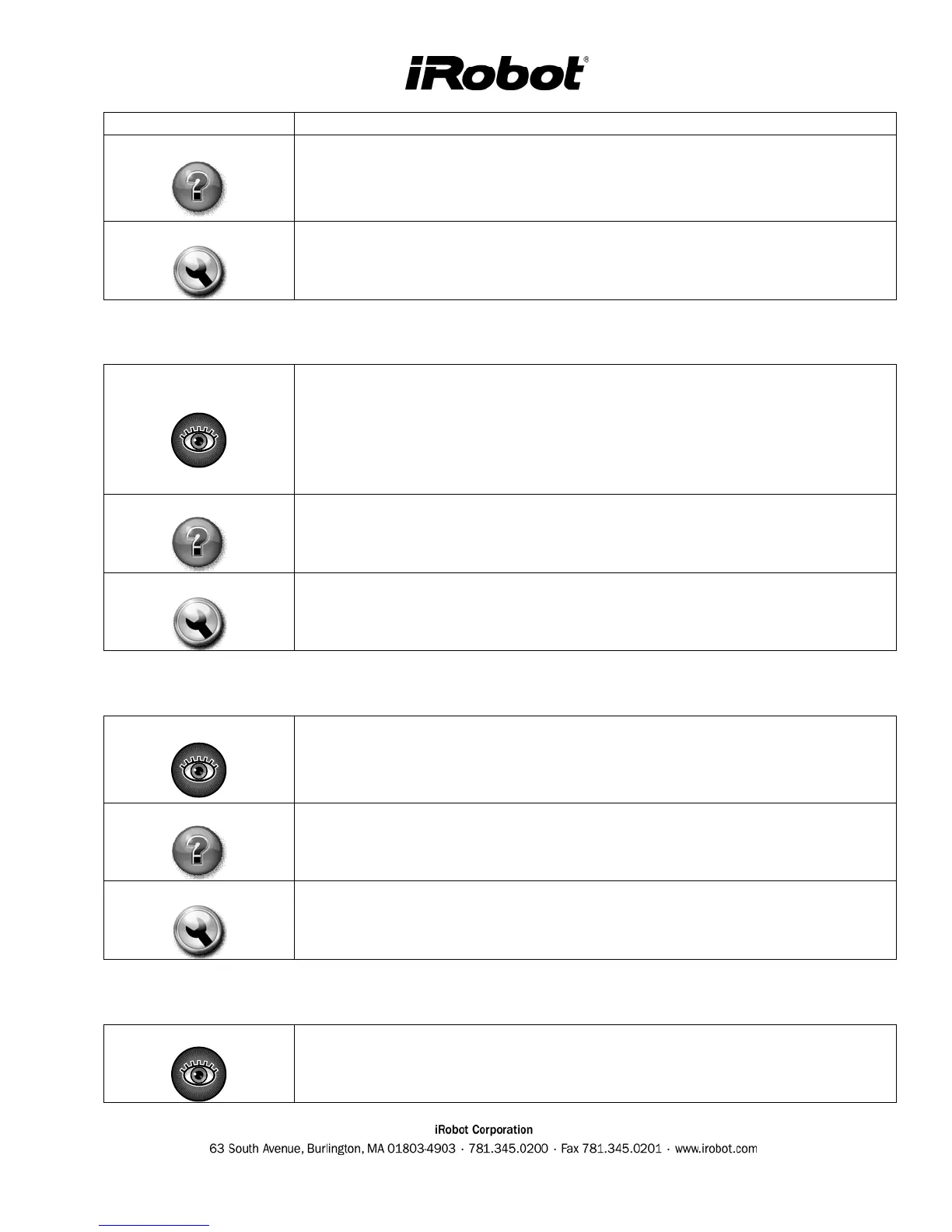Click the narrow empty header cell of the top table
Image resolution: width=952 pixels, height=1232 pixels.
pyautogui.click(x=198, y=124)
